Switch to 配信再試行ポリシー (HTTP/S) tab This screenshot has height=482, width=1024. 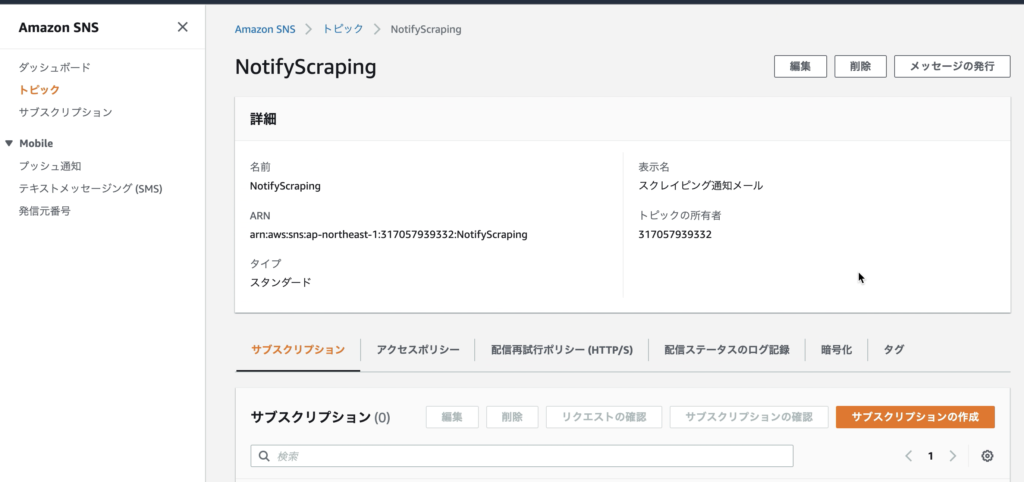562,350
